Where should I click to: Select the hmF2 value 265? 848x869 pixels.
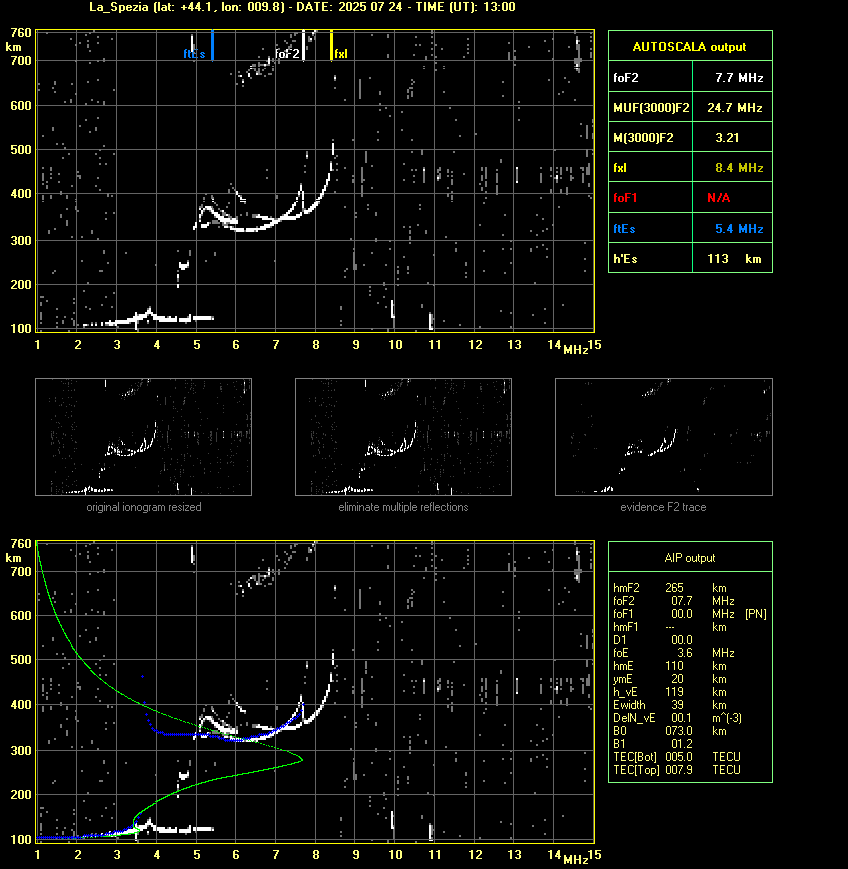pyautogui.click(x=675, y=588)
